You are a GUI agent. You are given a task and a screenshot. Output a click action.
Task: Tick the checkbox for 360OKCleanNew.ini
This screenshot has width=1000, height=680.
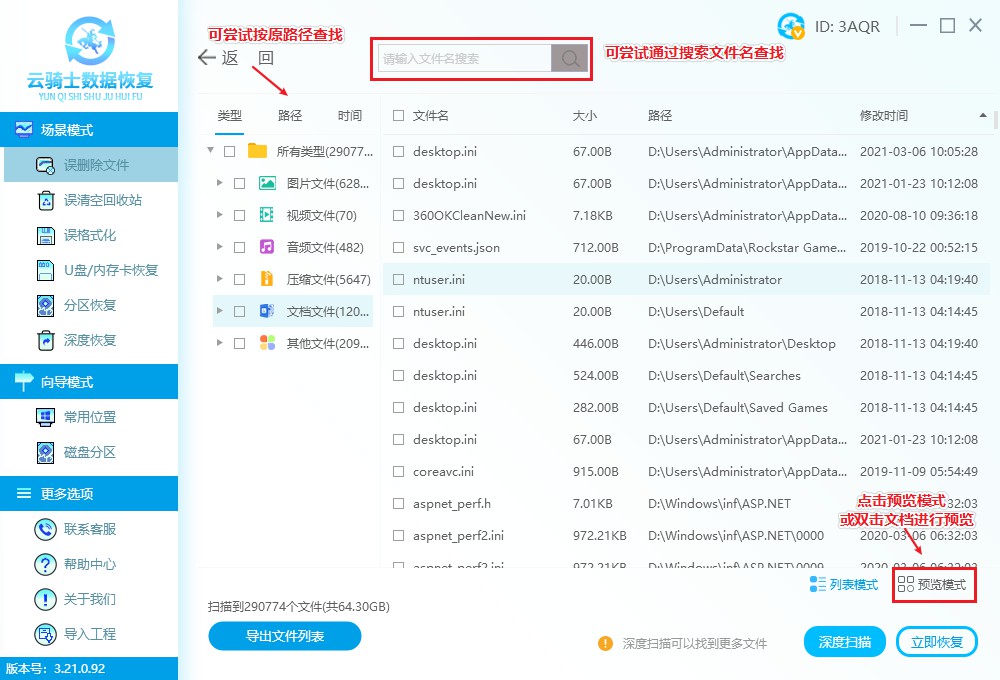399,216
